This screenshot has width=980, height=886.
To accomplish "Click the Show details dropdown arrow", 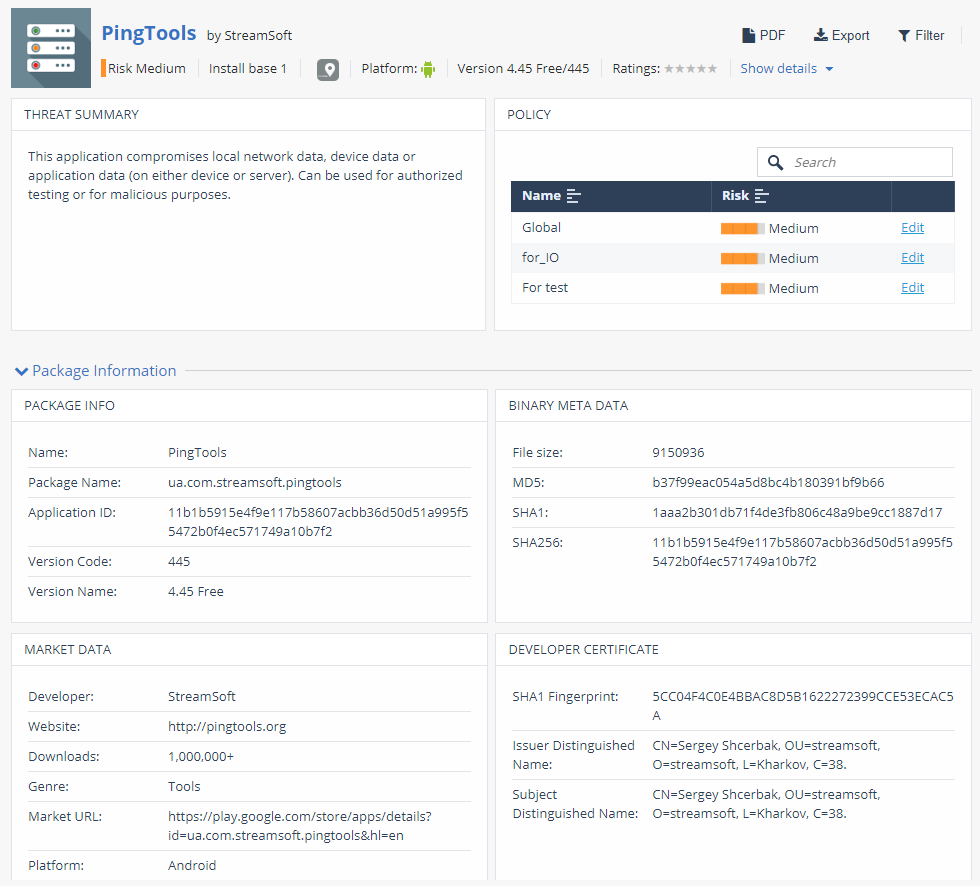I will coord(829,69).
